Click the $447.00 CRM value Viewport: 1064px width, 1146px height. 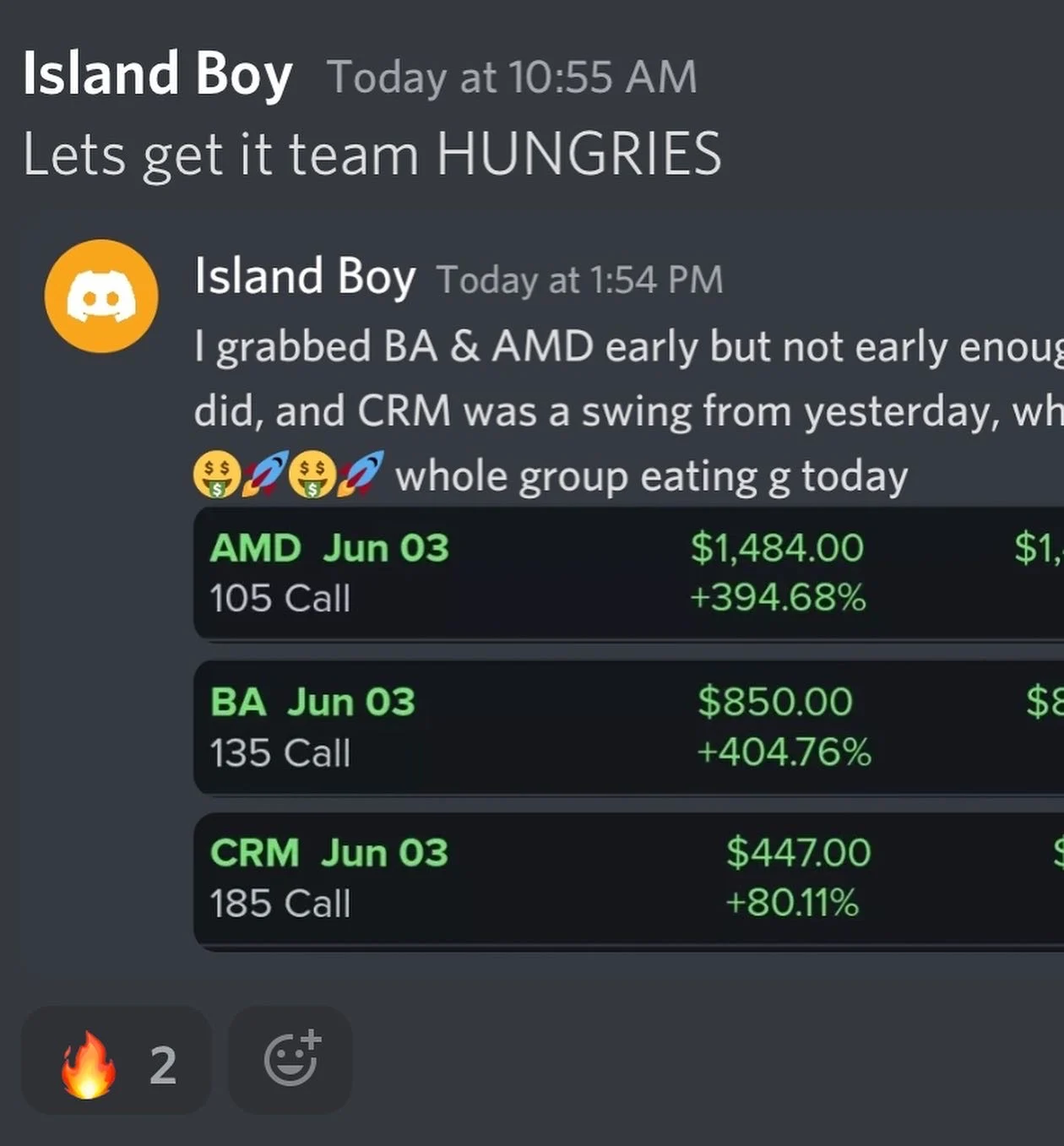coord(798,852)
